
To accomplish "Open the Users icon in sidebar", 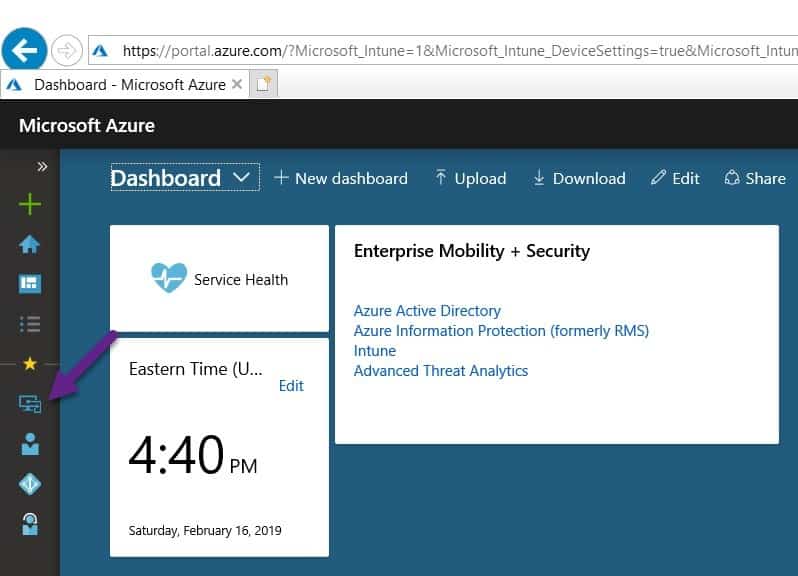I will tap(30, 444).
